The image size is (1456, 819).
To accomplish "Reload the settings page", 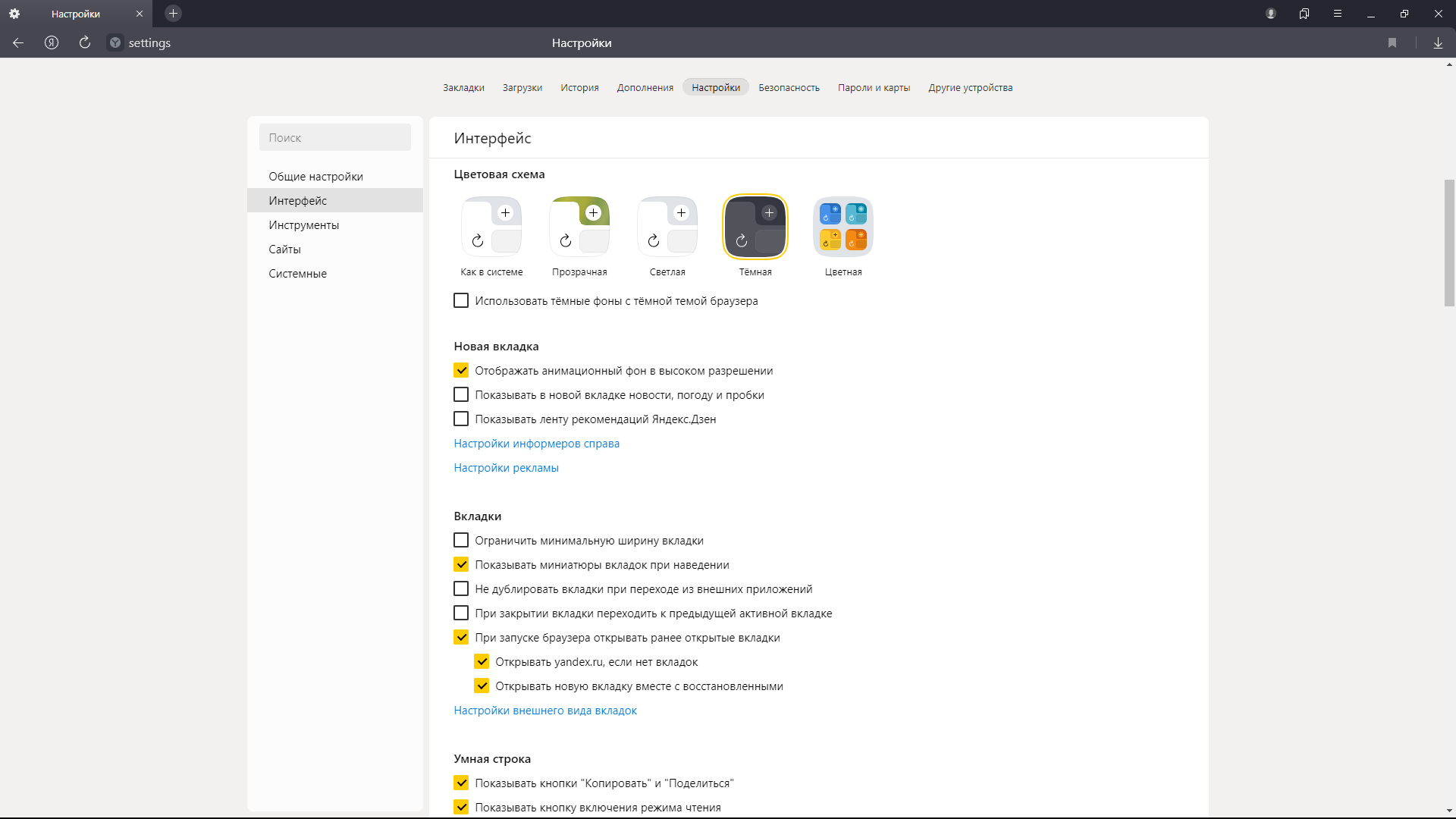I will click(x=85, y=43).
